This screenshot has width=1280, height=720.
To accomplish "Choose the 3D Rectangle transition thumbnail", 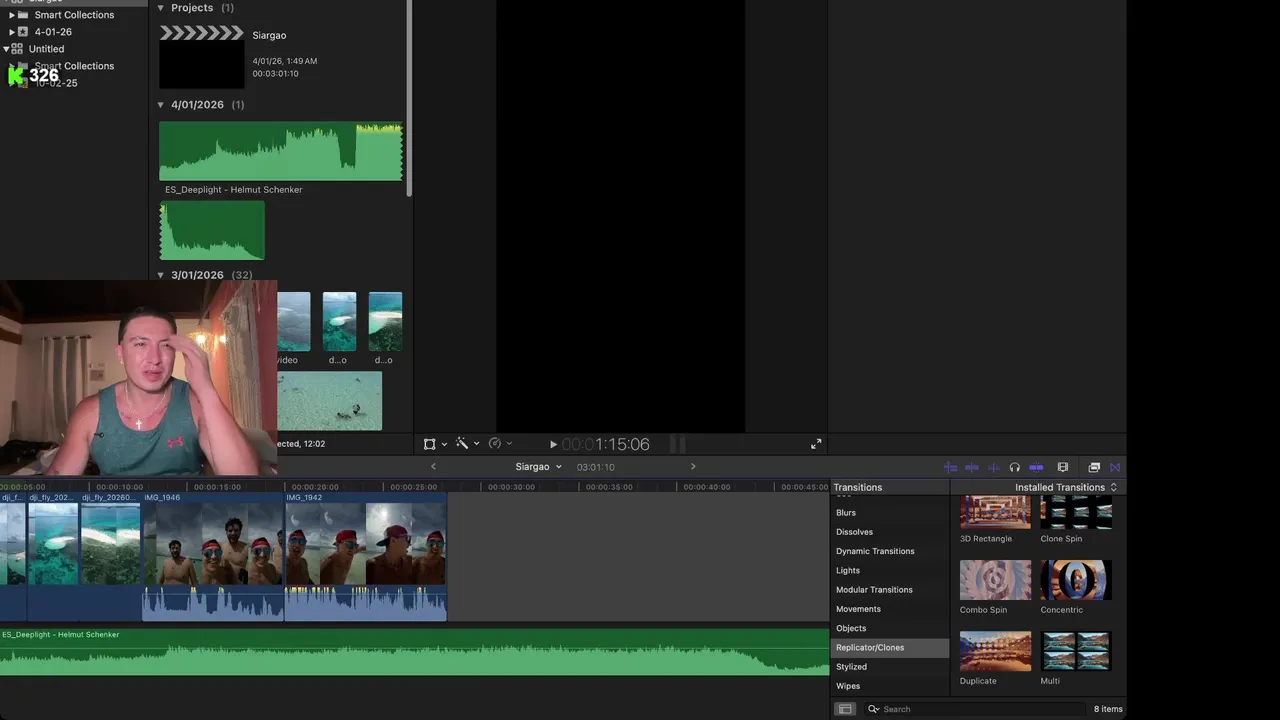I will (995, 512).
